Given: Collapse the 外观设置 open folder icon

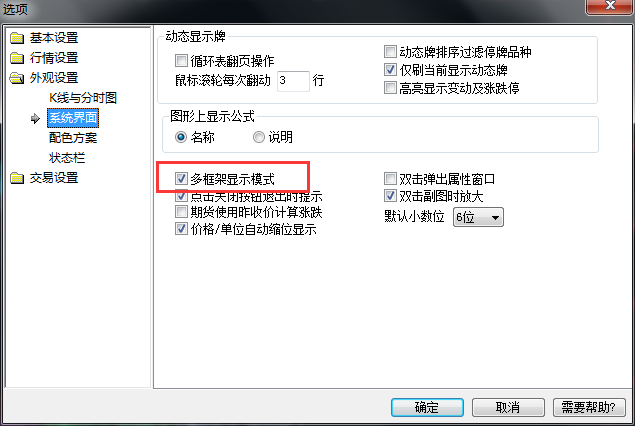Looking at the screenshot, I should point(17,78).
